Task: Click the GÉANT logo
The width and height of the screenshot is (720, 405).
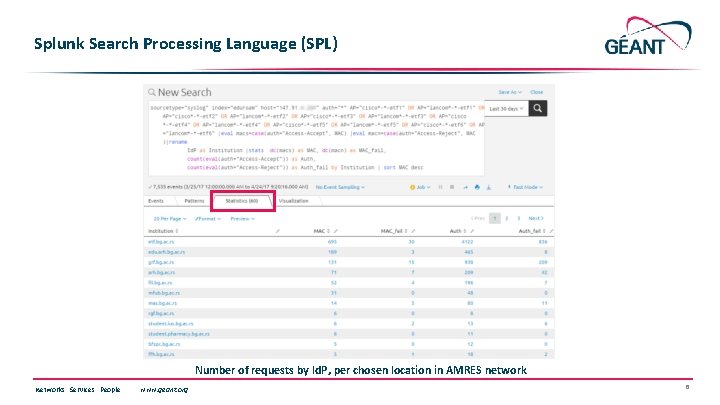Action: [x=648, y=36]
